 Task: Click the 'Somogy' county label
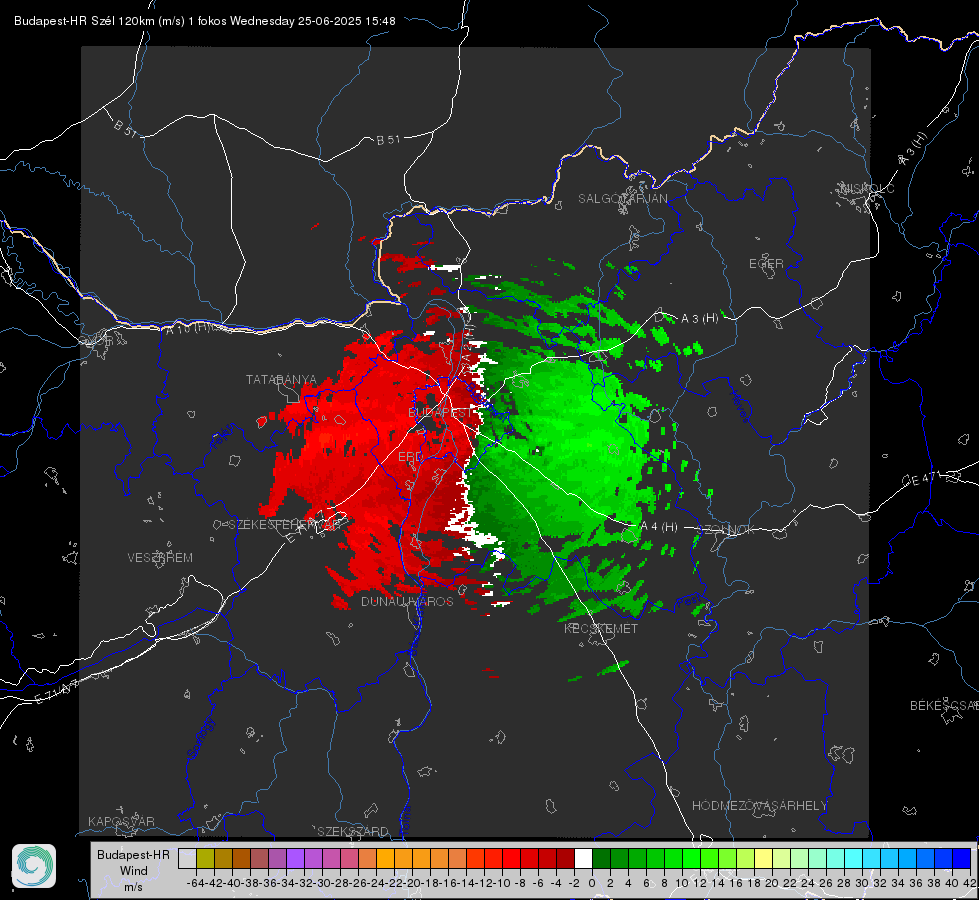[x=200, y=738]
